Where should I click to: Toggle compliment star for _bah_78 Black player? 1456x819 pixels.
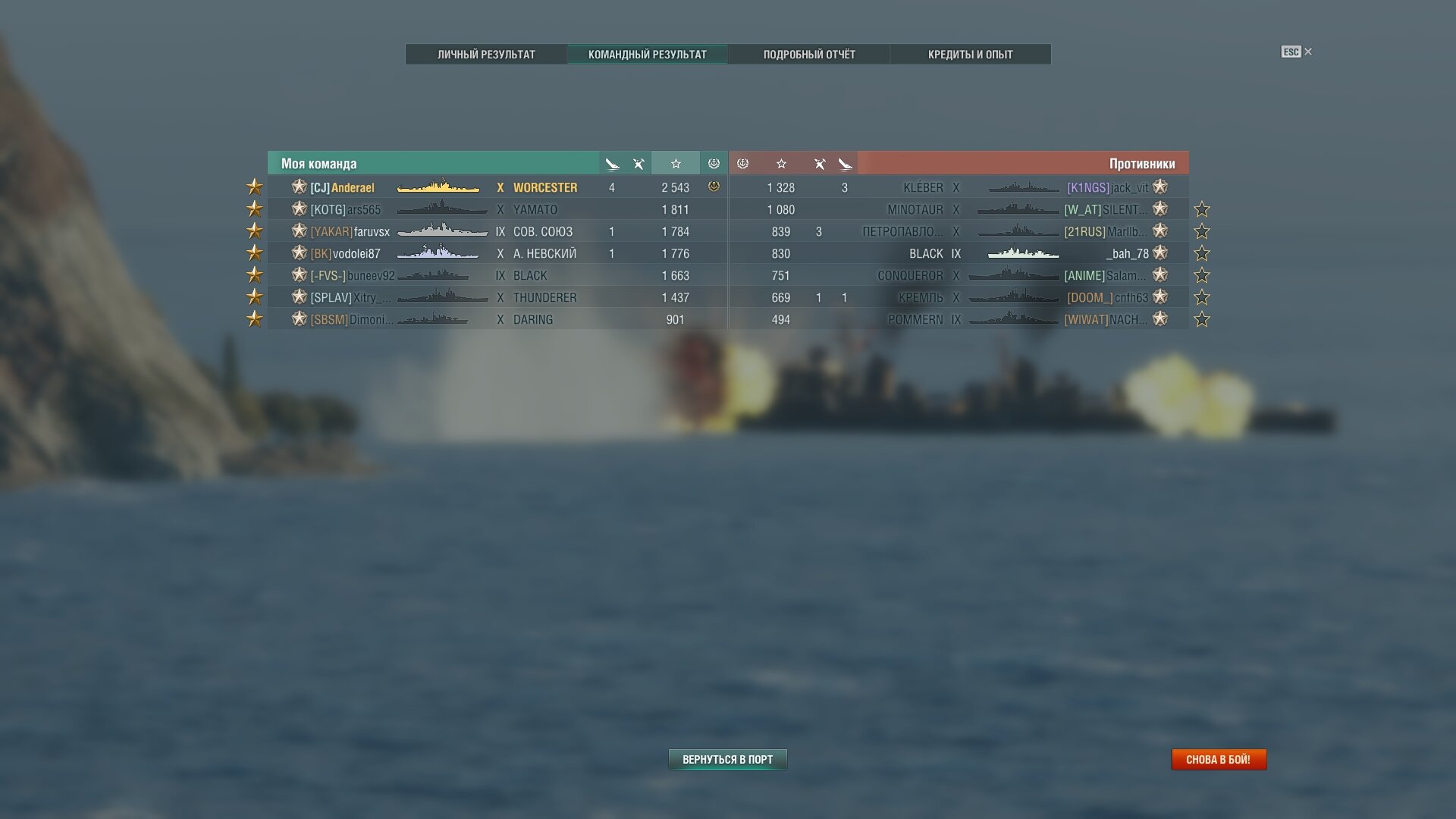click(x=1202, y=253)
